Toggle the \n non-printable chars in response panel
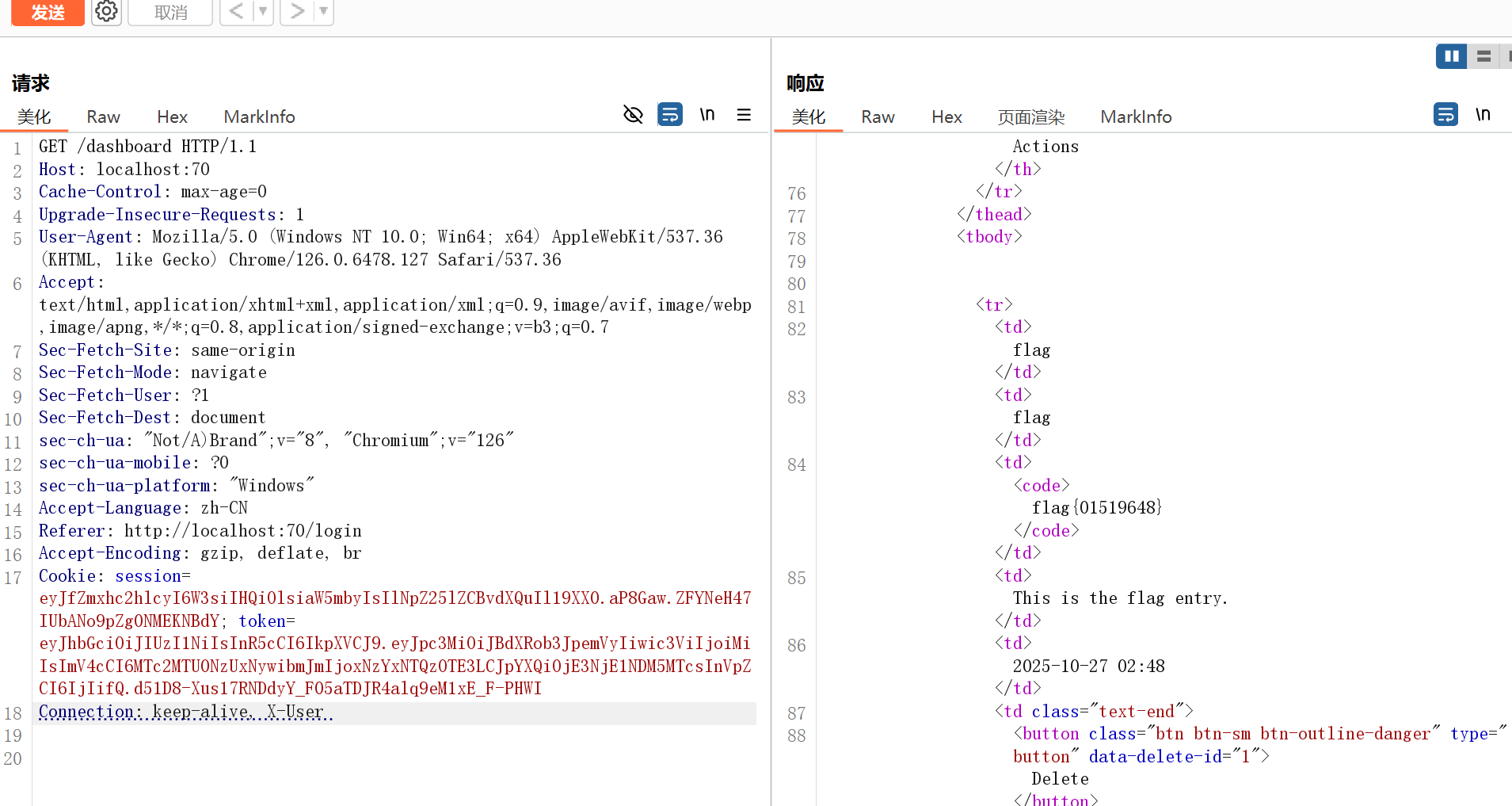The width and height of the screenshot is (1512, 806). 1483,115
